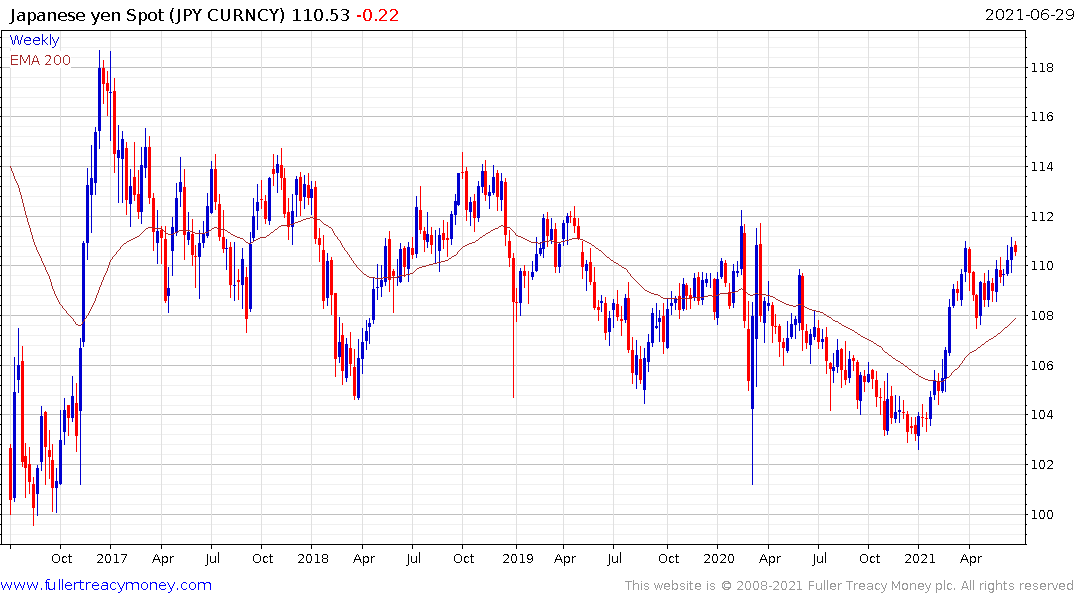Screen dimensions: 1075x600
Task: Click the 118 price axis label
Action: pos(1042,67)
